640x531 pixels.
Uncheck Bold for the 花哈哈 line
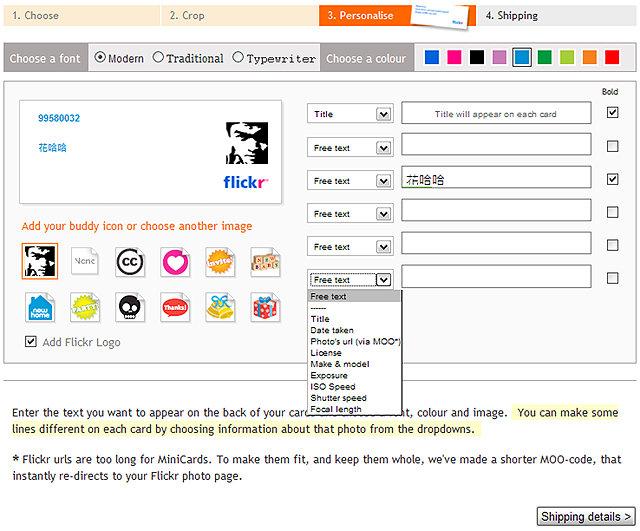612,179
